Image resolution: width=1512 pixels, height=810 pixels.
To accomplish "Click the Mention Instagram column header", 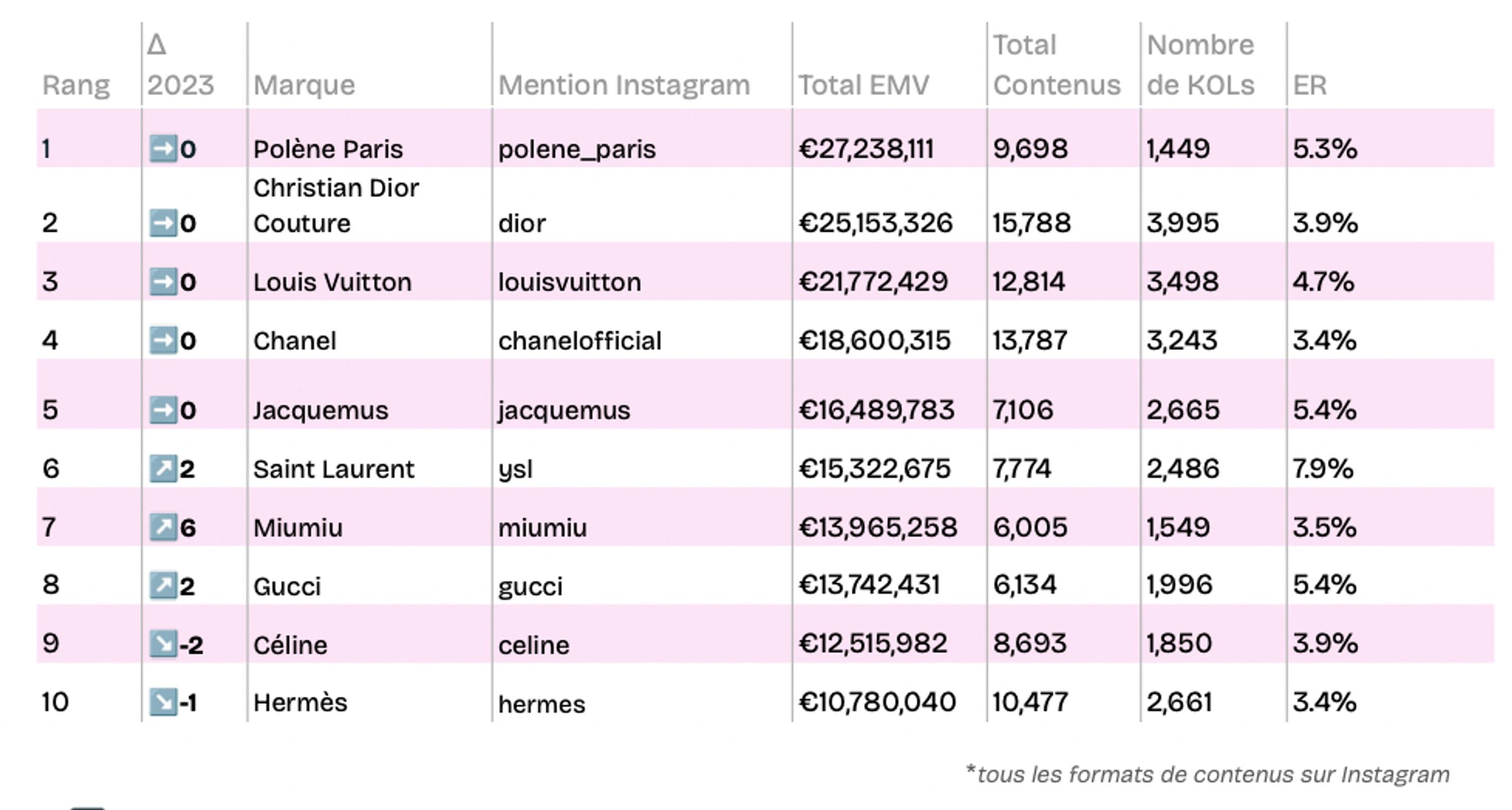I will pos(624,85).
